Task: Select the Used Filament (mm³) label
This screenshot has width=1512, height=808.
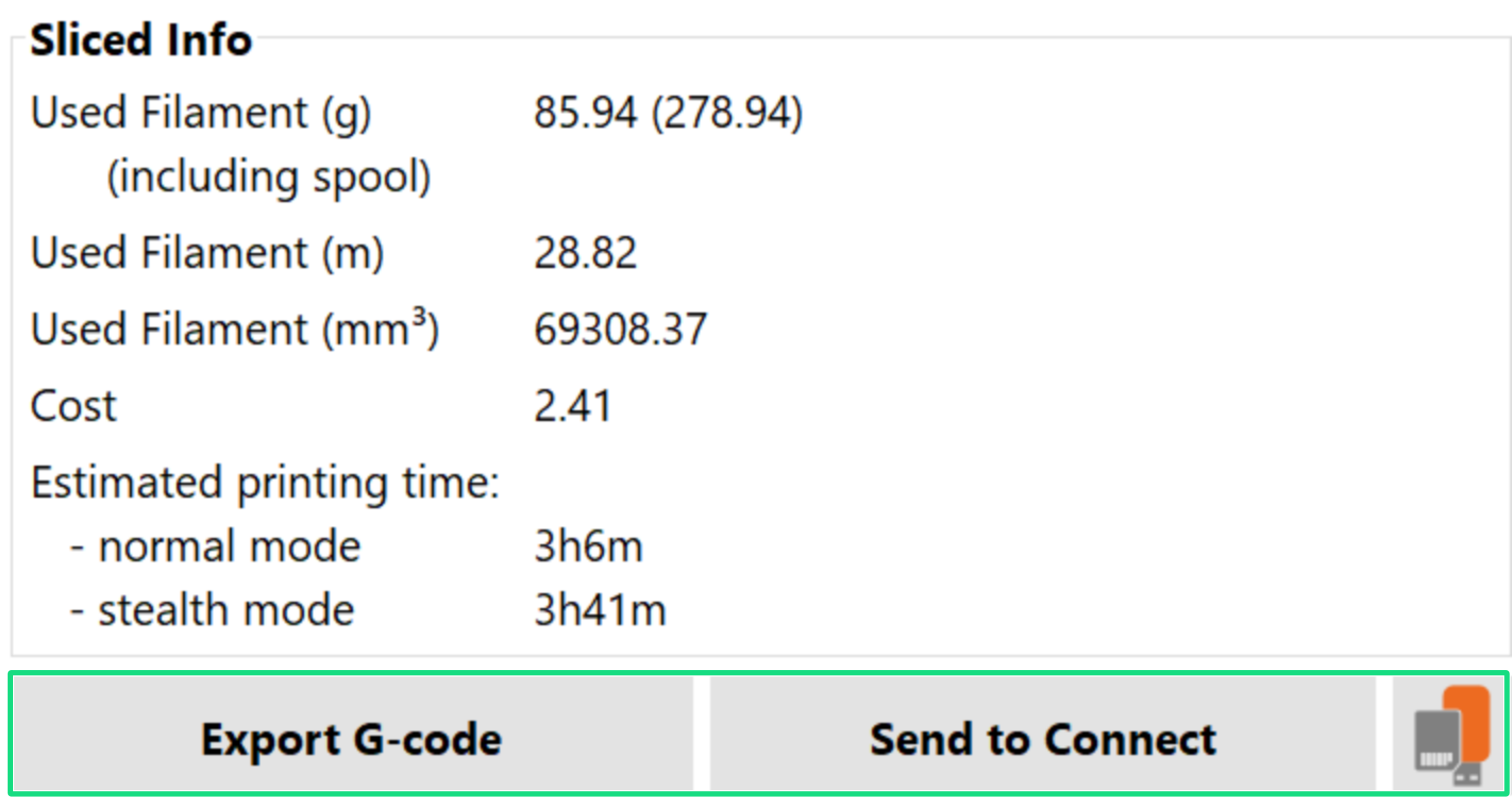Action: [235, 329]
